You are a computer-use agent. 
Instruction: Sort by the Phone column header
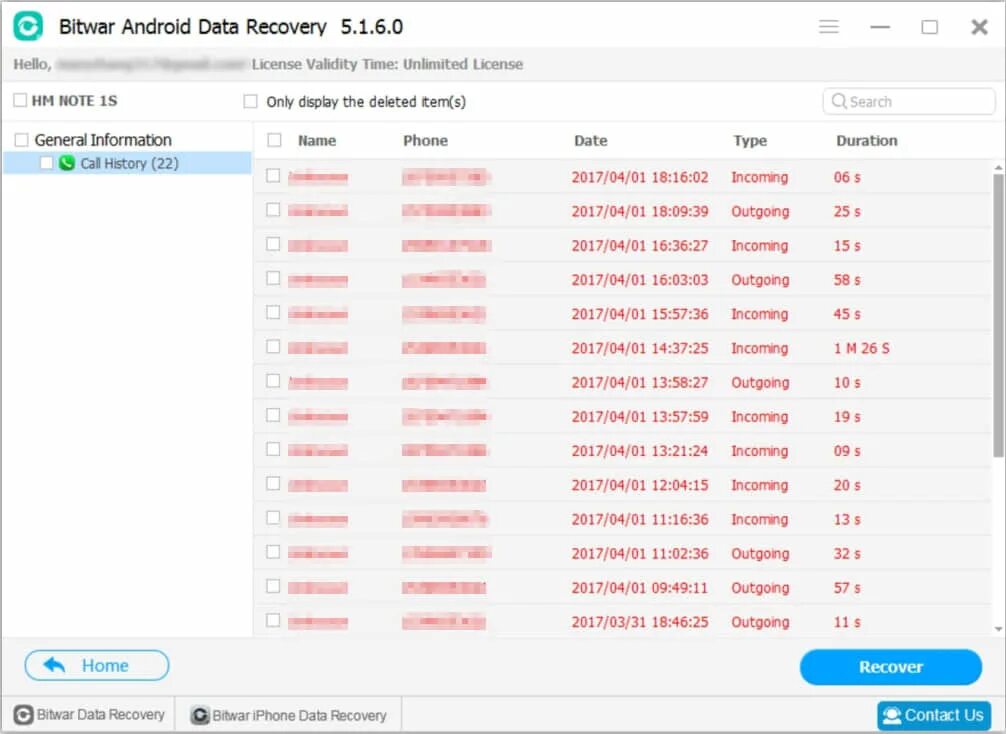pyautogui.click(x=425, y=141)
